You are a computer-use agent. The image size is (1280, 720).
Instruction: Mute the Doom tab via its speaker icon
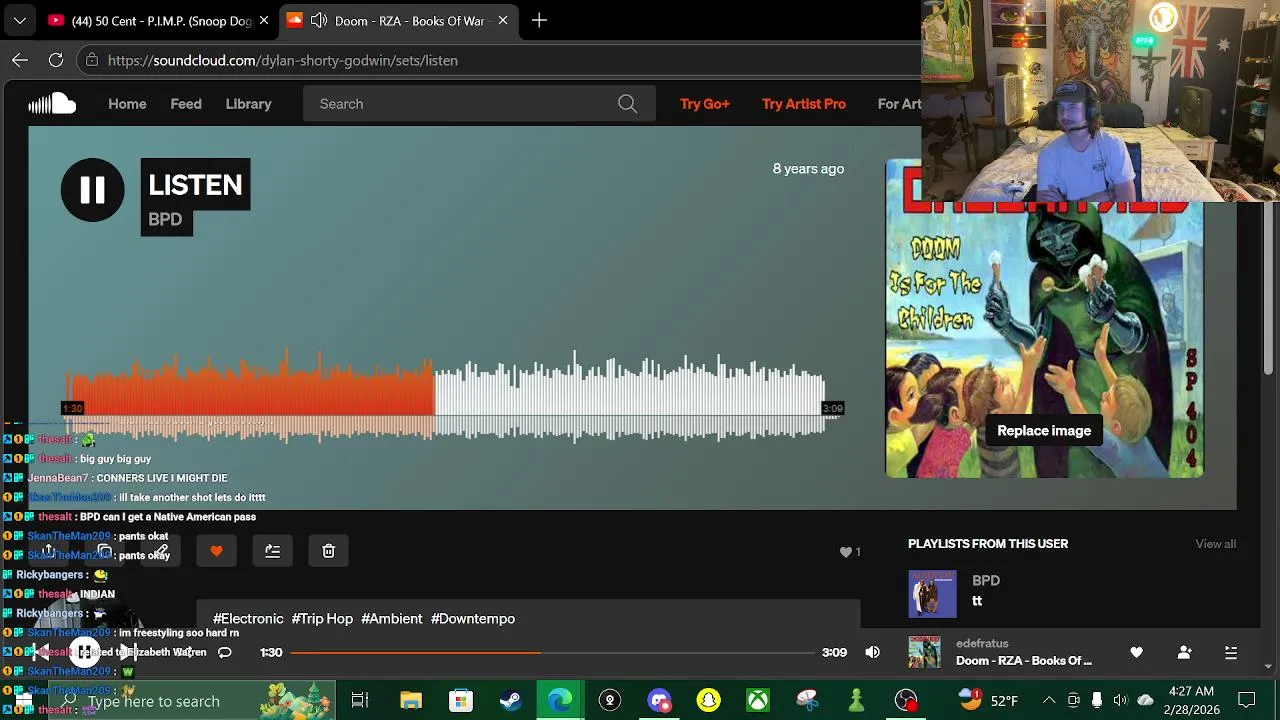pos(319,20)
